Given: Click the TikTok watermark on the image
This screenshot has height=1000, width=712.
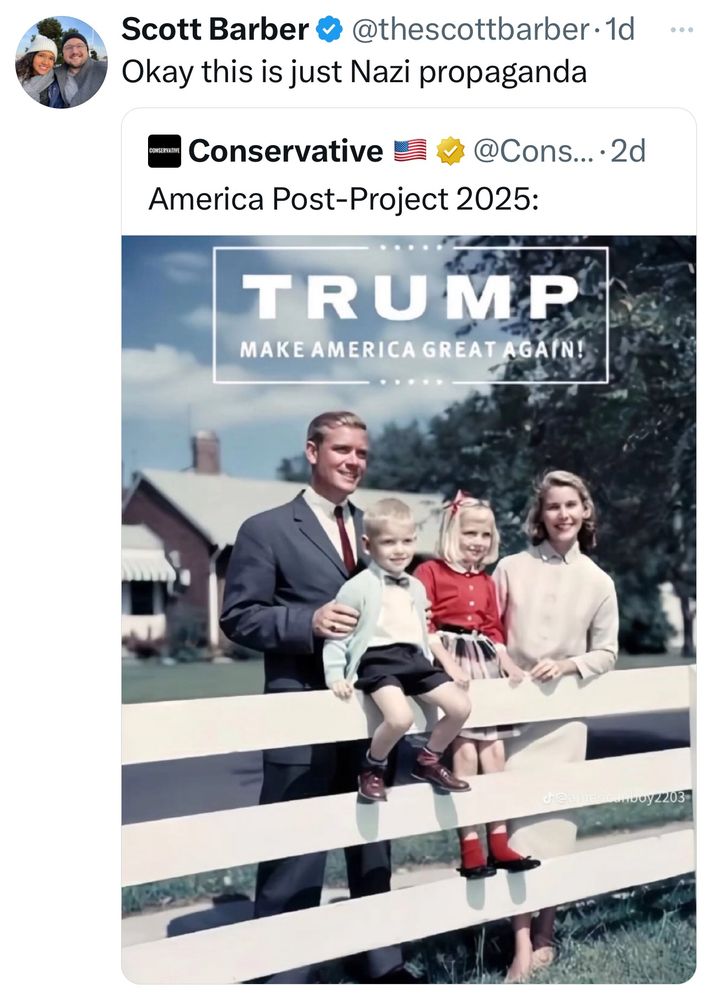Looking at the screenshot, I should (x=614, y=797).
